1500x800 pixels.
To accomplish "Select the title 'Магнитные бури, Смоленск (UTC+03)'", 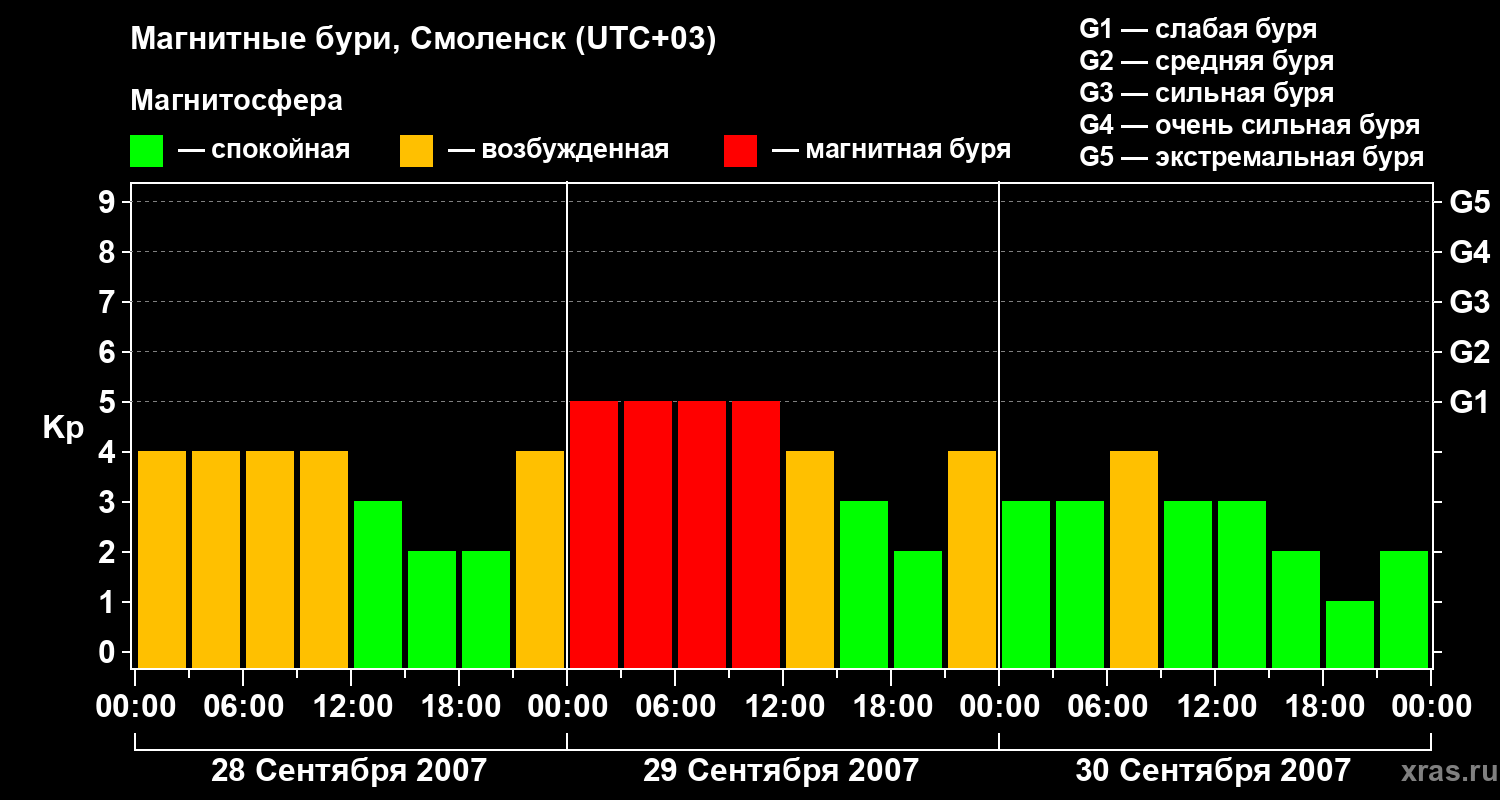I will click(x=423, y=40).
